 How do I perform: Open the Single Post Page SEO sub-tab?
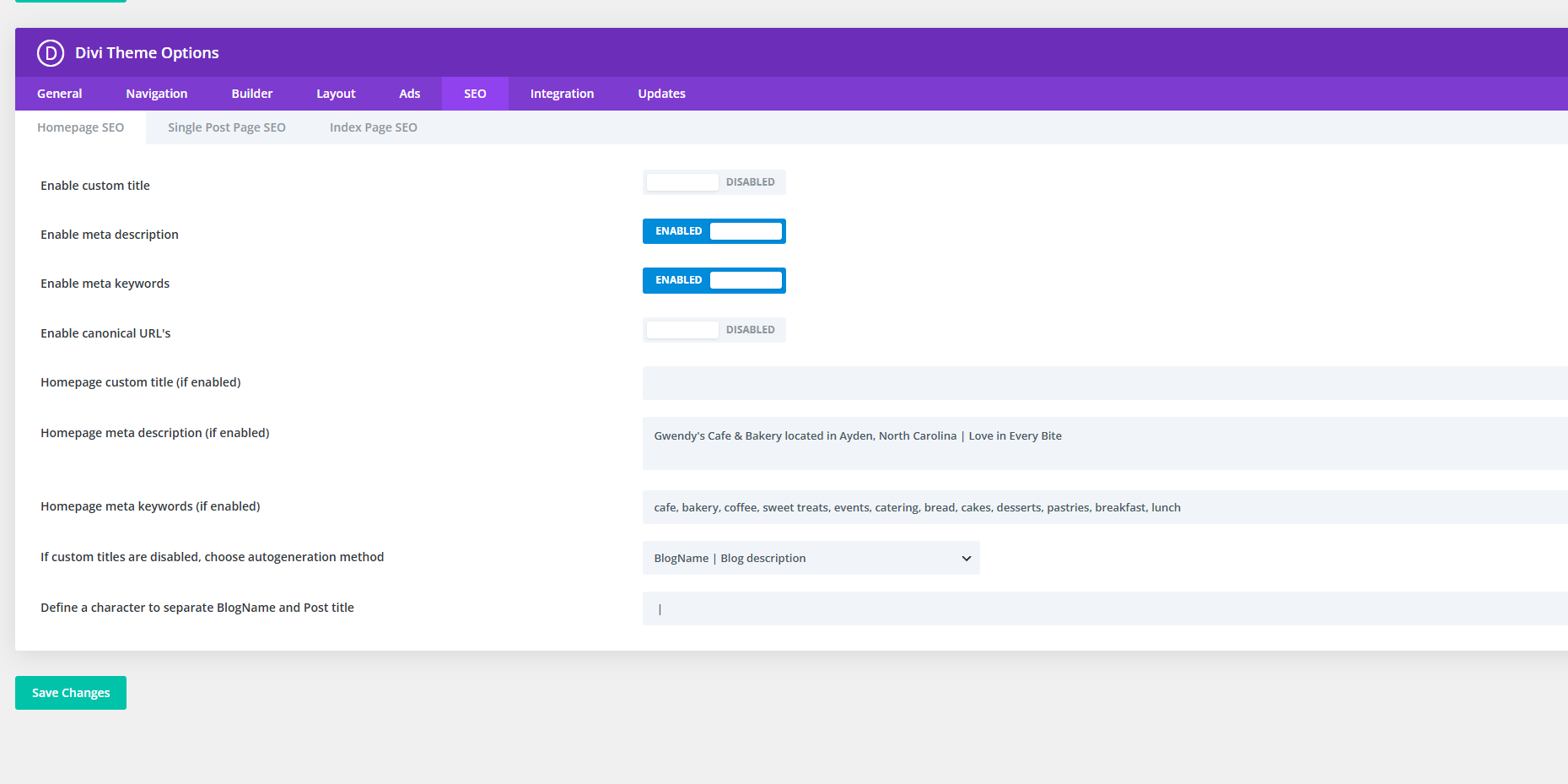[227, 127]
